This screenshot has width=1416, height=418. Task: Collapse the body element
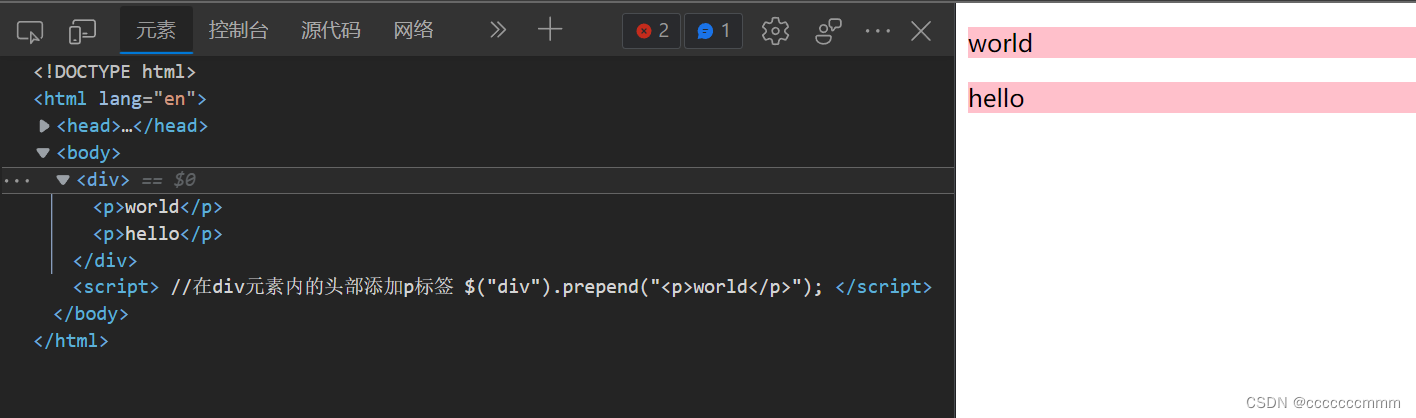pos(43,153)
